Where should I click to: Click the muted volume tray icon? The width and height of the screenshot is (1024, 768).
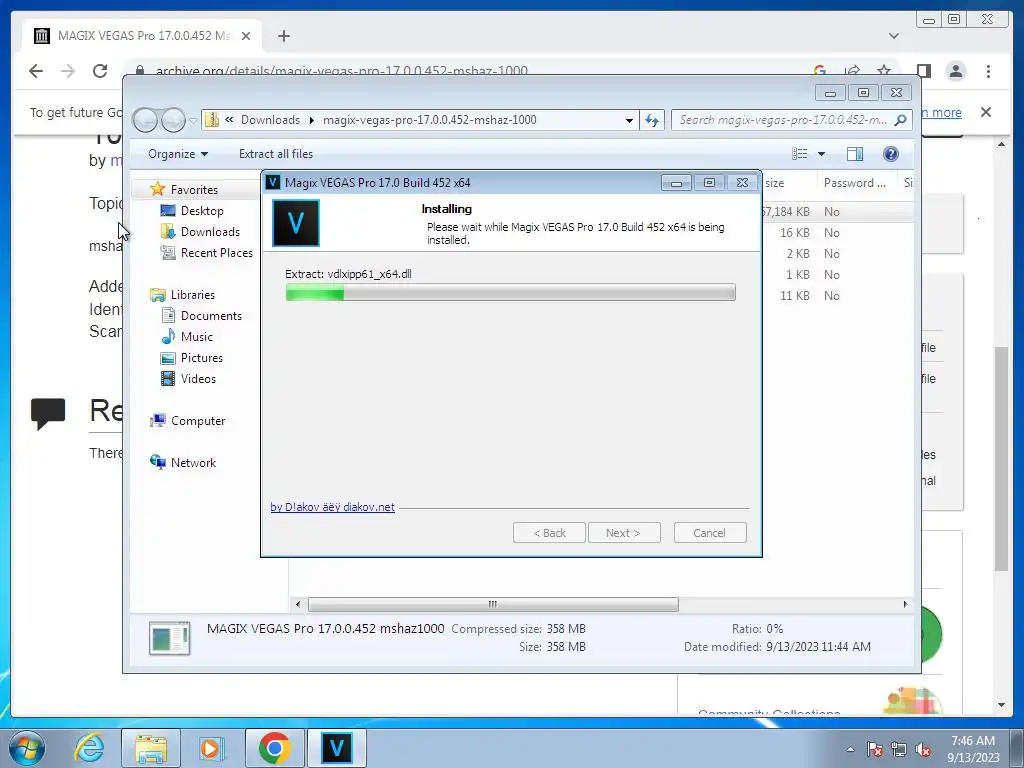923,750
